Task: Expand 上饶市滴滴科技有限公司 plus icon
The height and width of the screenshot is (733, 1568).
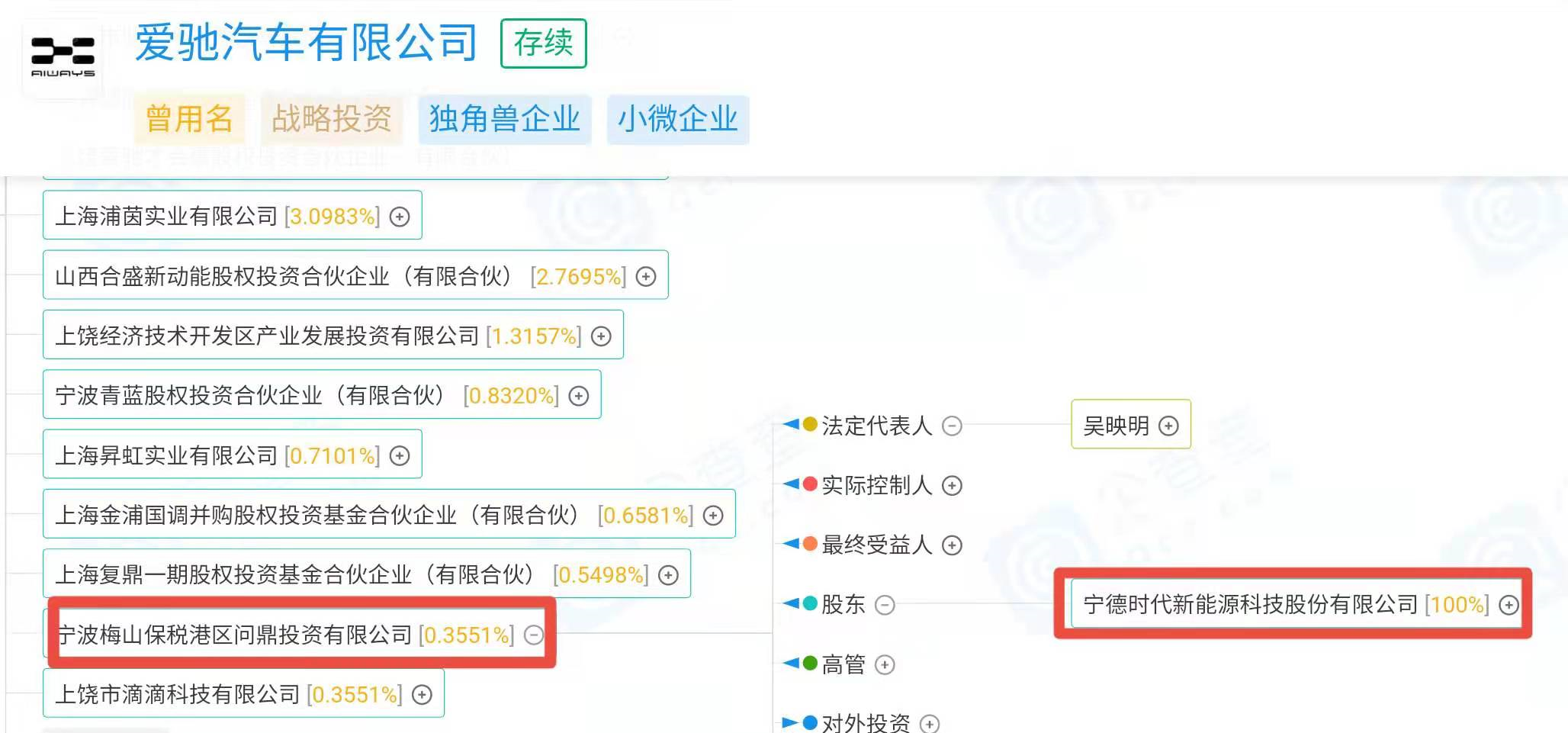Action: pyautogui.click(x=422, y=695)
